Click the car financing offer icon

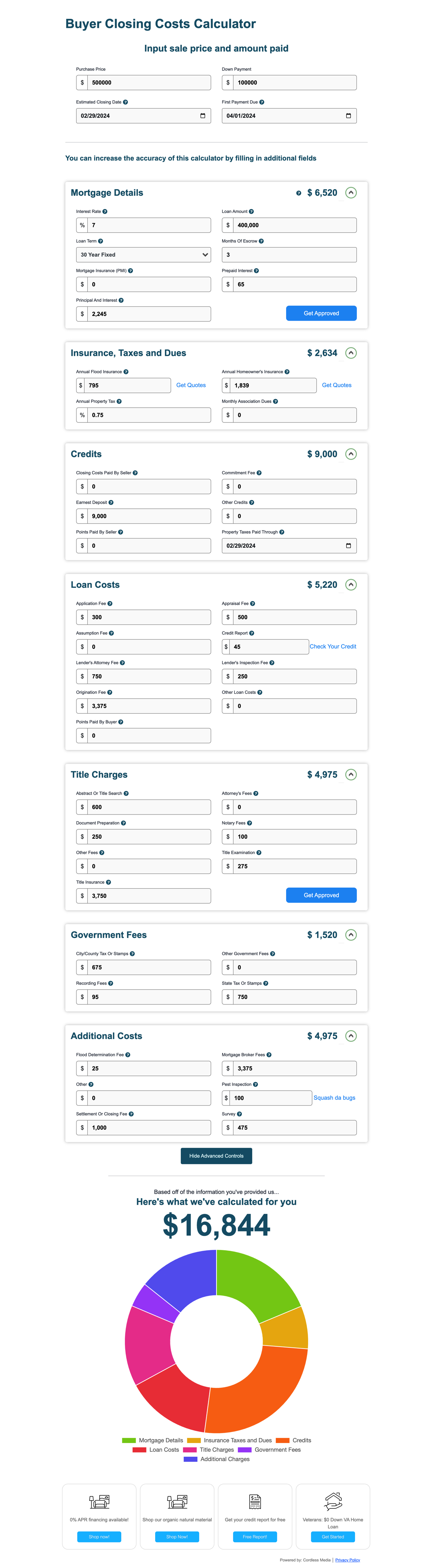99,1502
